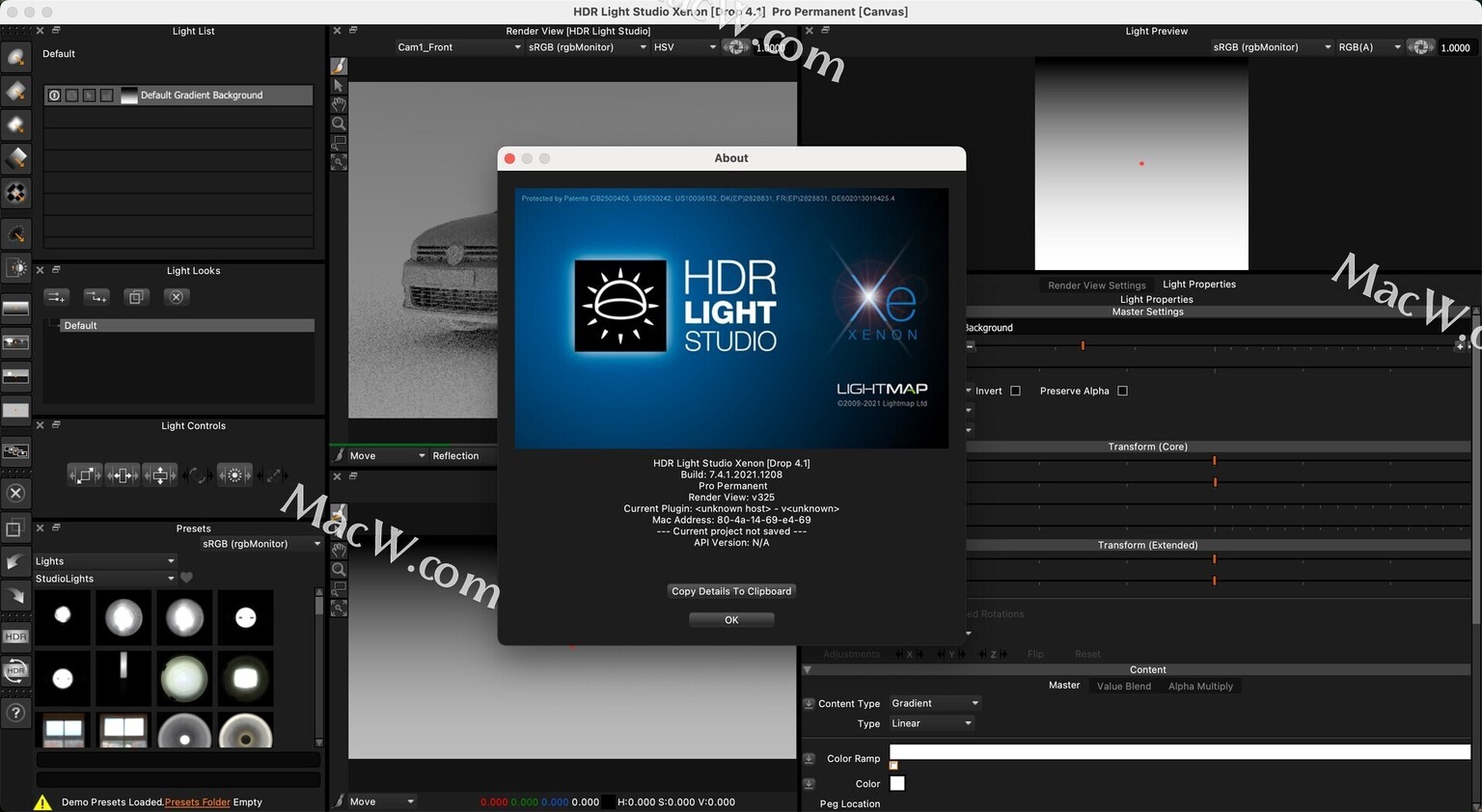Toggle on/off button of Default Gradient Background
Screen dimensions: 1482x812
coord(54,95)
